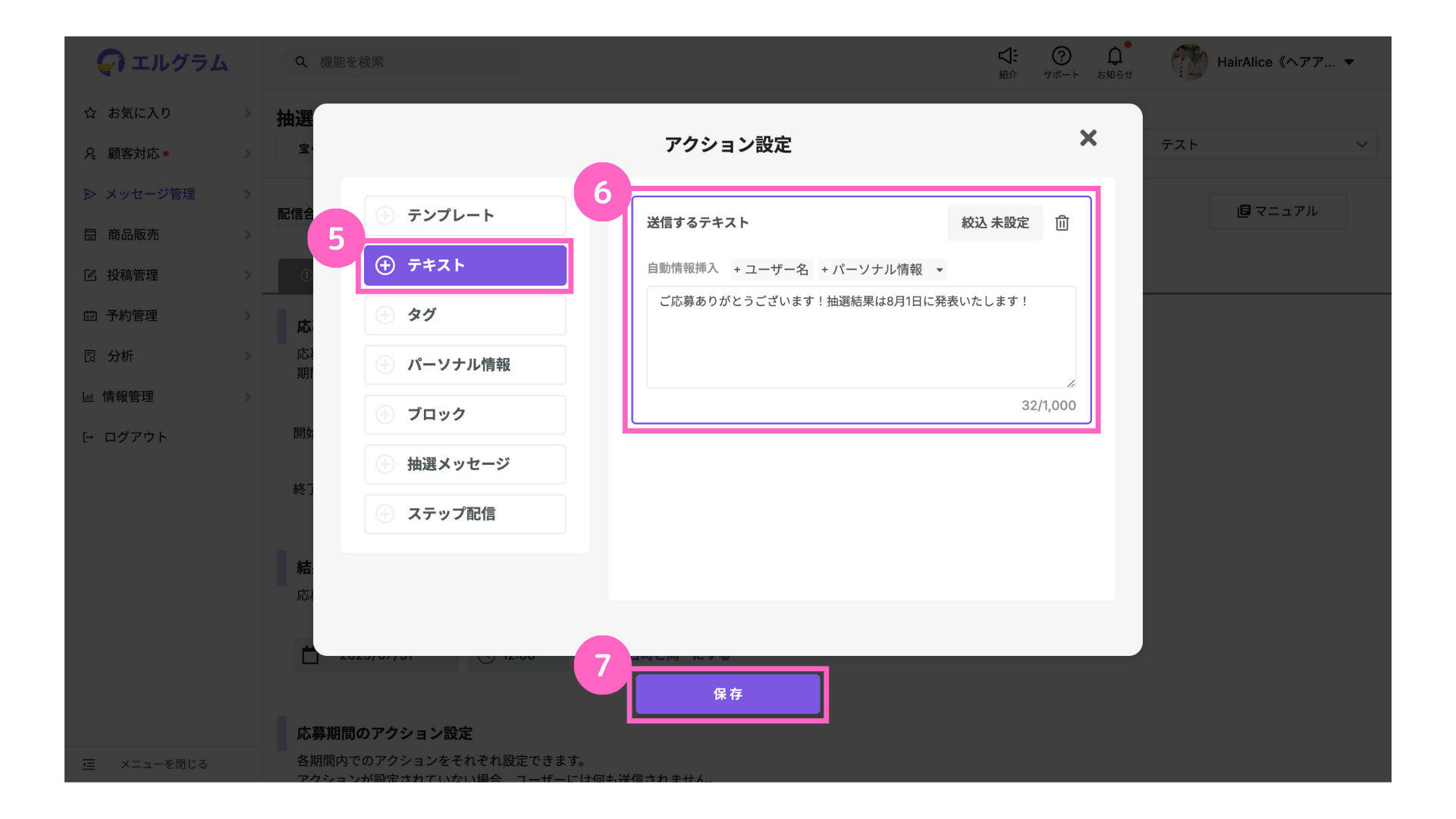Open the 紹介 megaphone icon

1008,62
